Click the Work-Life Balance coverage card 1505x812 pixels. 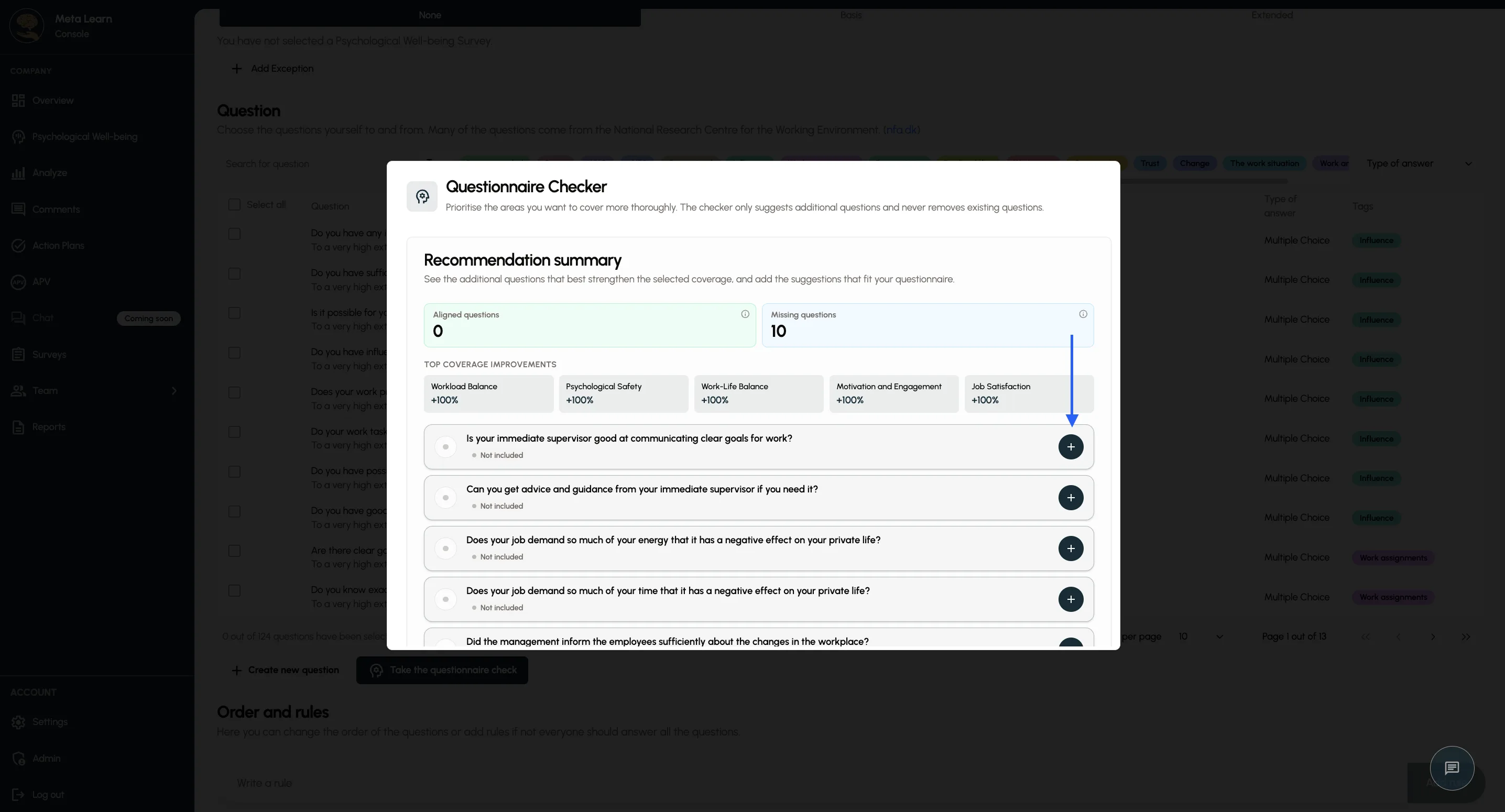point(758,394)
